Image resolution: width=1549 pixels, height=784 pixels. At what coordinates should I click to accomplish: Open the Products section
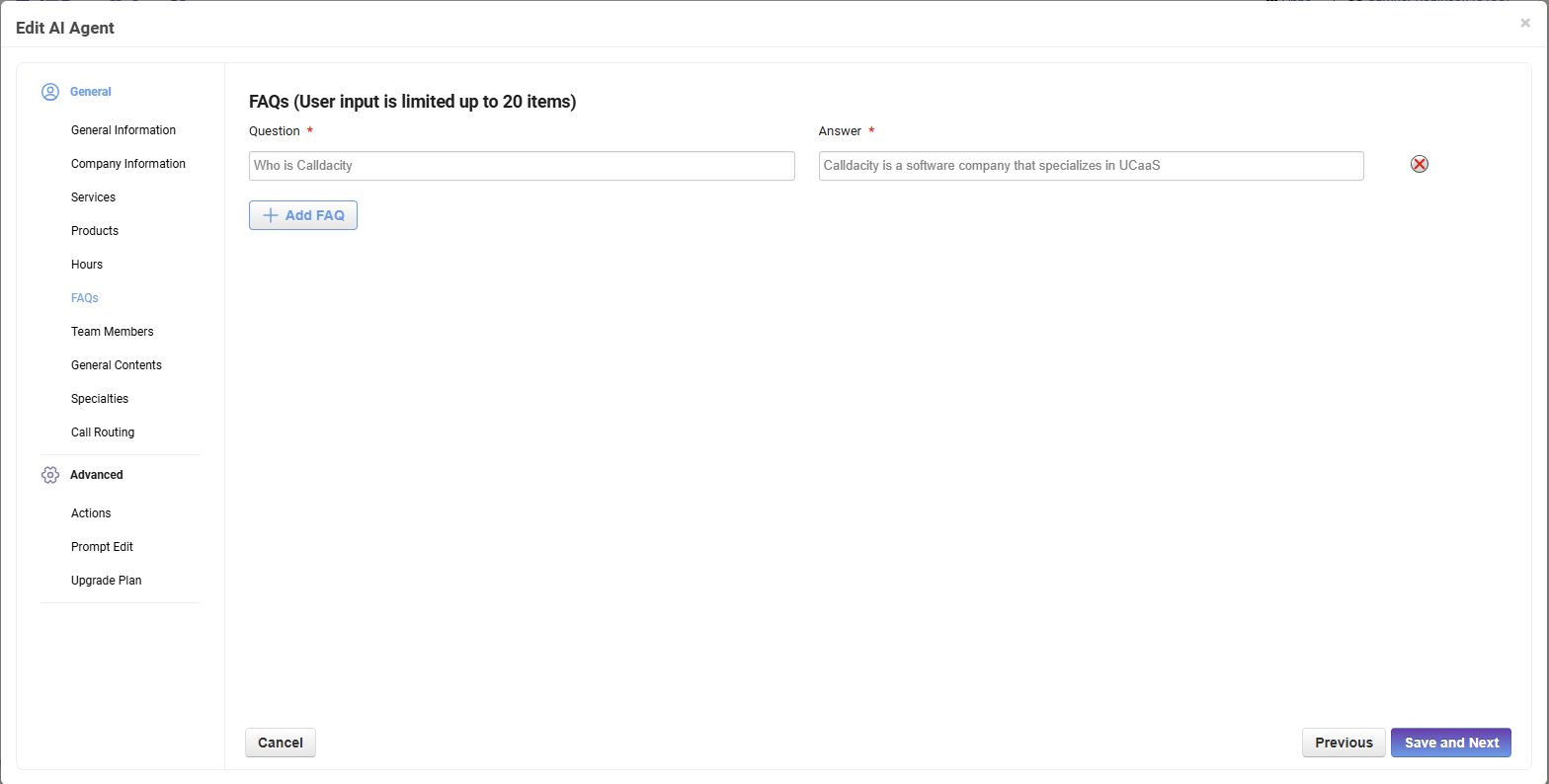(x=95, y=231)
